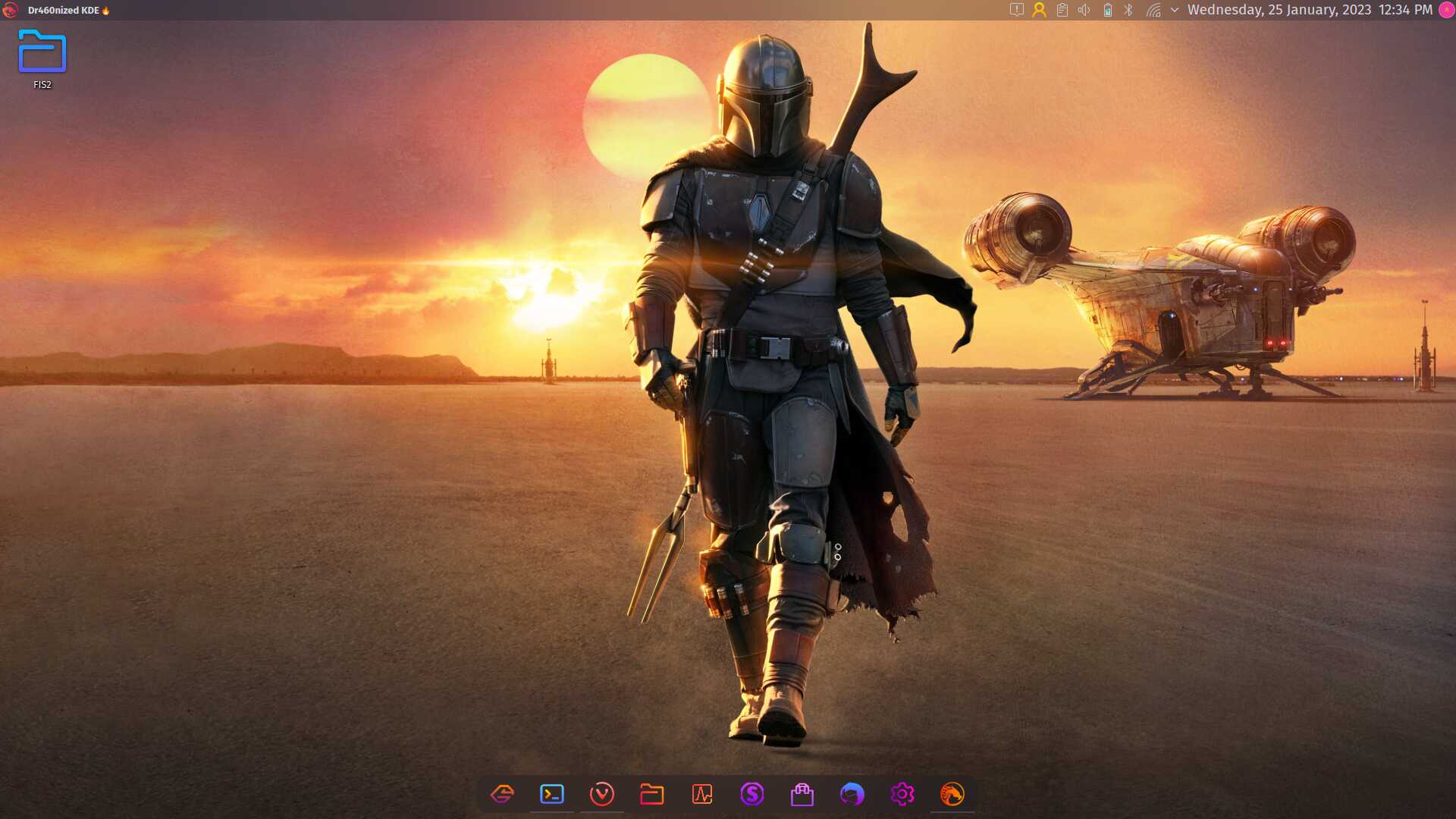Click the yellow user icon in tray
The width and height of the screenshot is (1456, 819).
pyautogui.click(x=1040, y=10)
